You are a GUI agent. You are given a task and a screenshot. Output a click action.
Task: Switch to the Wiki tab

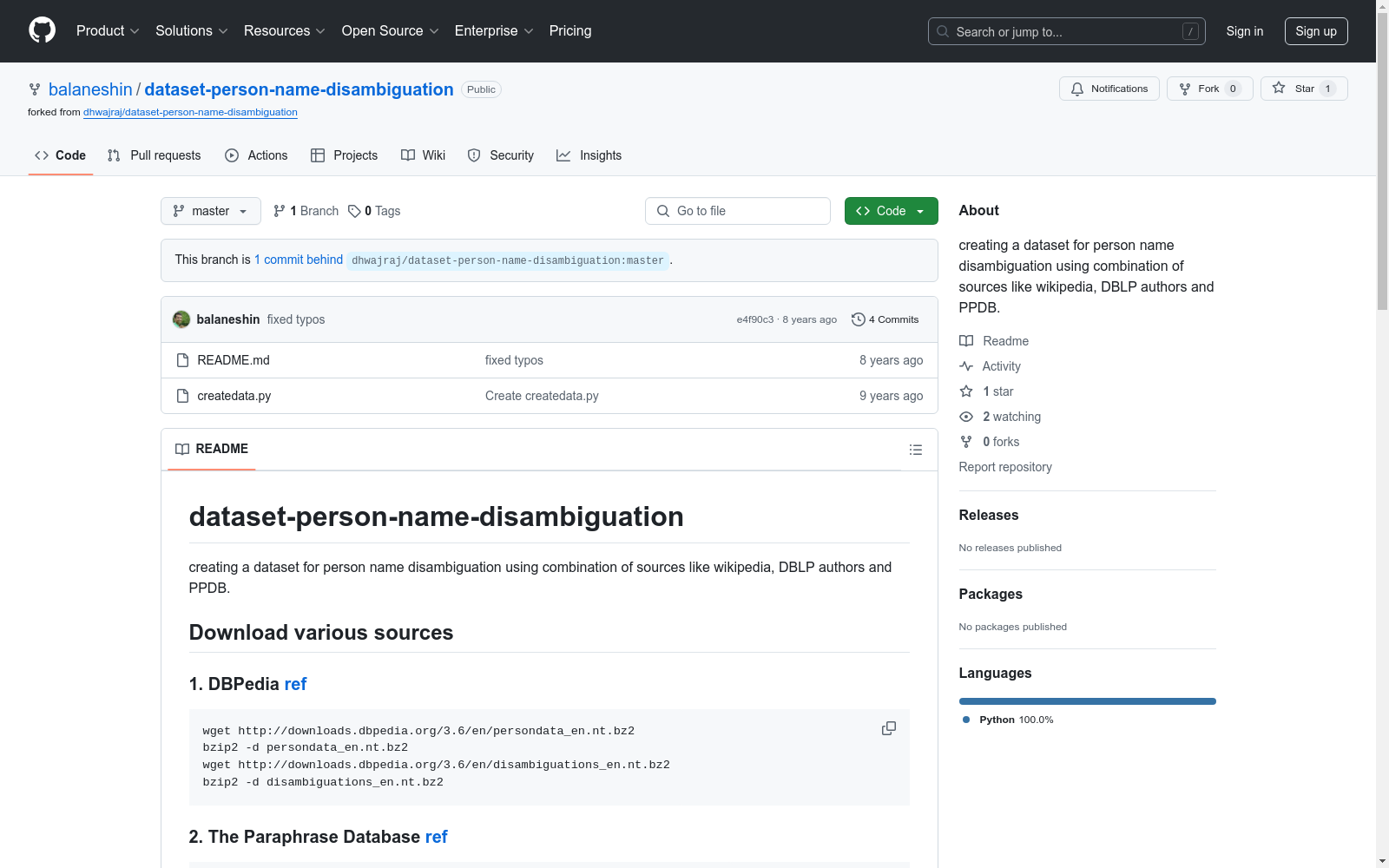tap(423, 155)
